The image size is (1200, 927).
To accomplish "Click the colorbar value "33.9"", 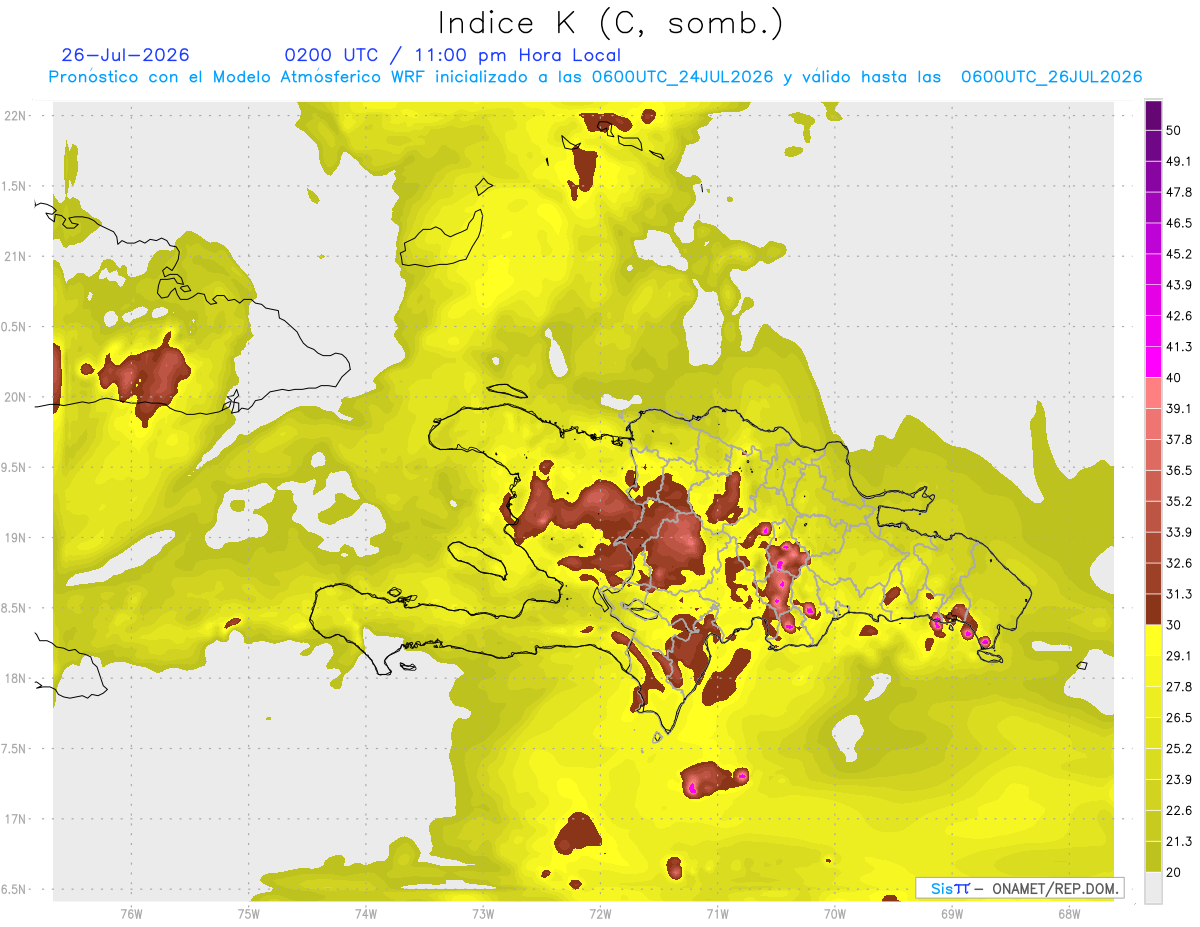I will (x=1179, y=532).
